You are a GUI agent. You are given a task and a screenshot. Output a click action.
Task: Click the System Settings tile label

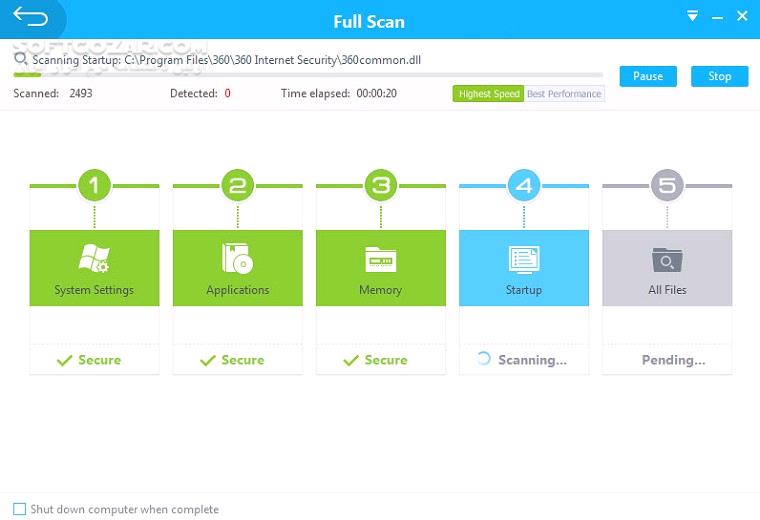[94, 290]
